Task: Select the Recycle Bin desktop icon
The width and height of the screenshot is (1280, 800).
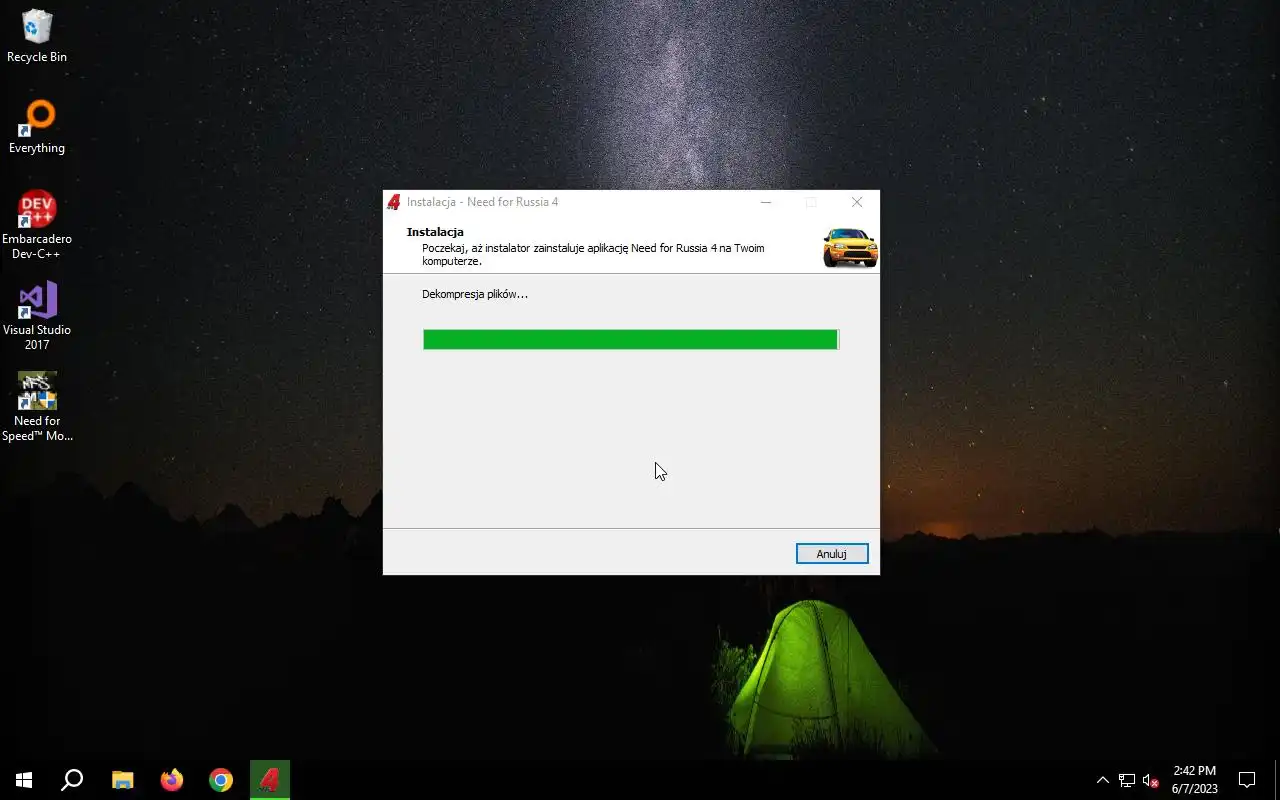Action: [x=37, y=36]
